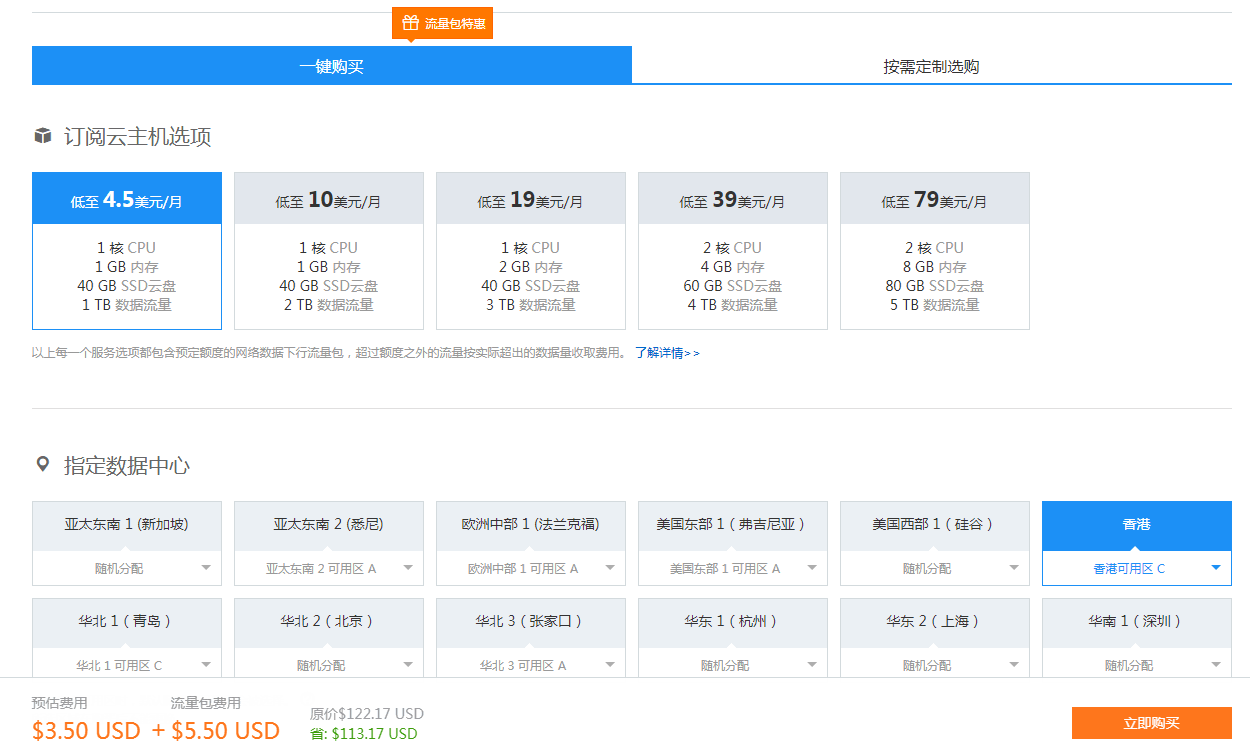This screenshot has height=756, width=1250.
Task: Click the $5.50 USD traffic package fee
Action: click(225, 731)
